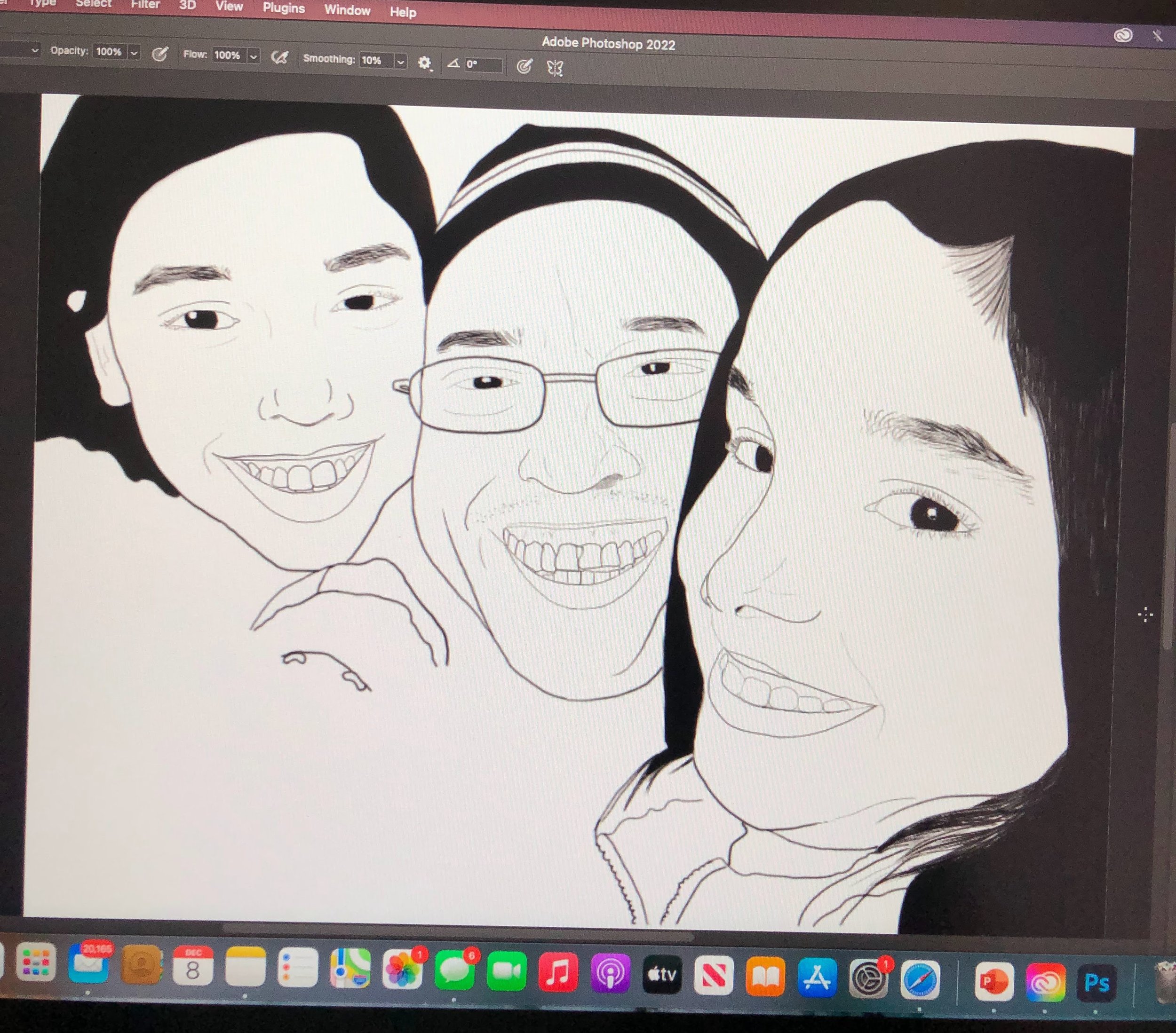
Task: Open PowerPoint from the dock
Action: [993, 982]
